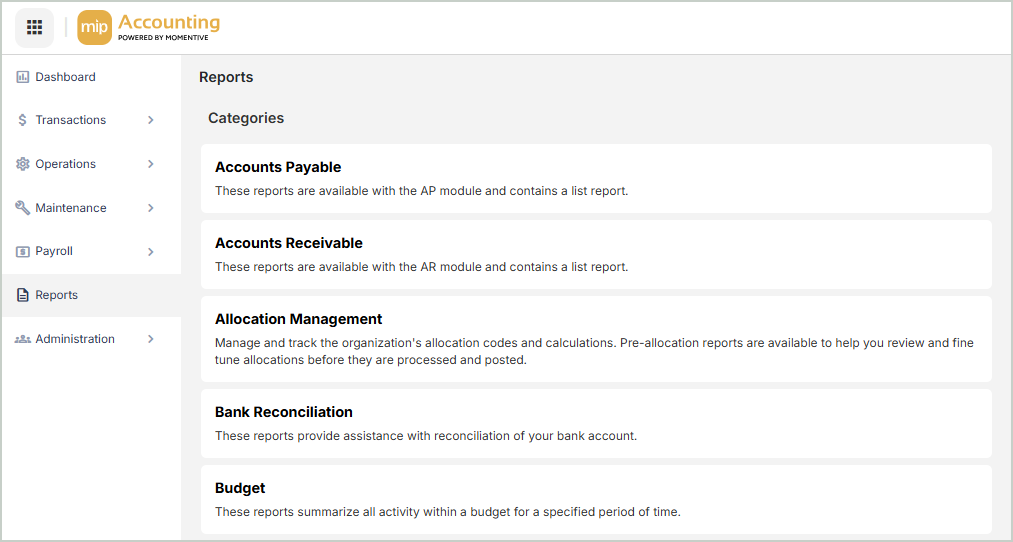Expand the Operations submenu chevron
This screenshot has width=1013, height=542.
click(151, 164)
